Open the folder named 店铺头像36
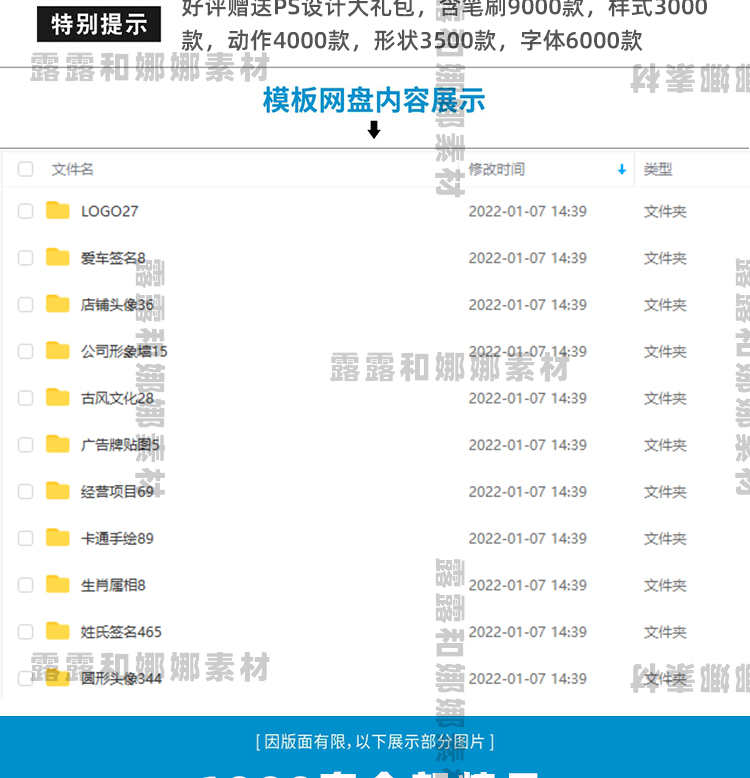The width and height of the screenshot is (750, 778). [117, 305]
